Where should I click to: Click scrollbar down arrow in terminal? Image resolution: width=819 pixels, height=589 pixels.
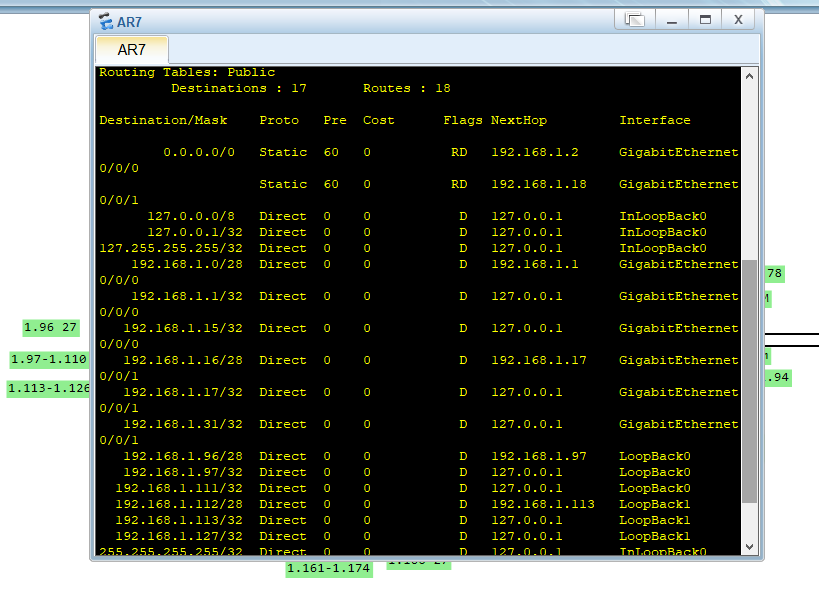click(750, 547)
